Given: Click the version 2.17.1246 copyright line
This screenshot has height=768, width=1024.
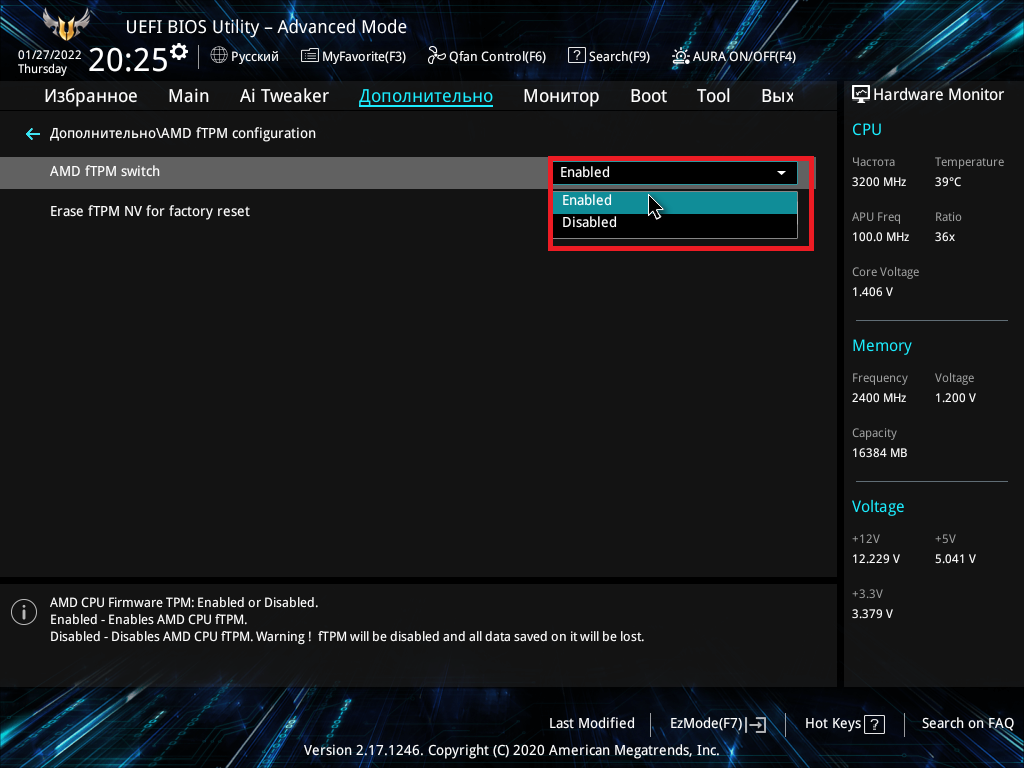Looking at the screenshot, I should 511,750.
